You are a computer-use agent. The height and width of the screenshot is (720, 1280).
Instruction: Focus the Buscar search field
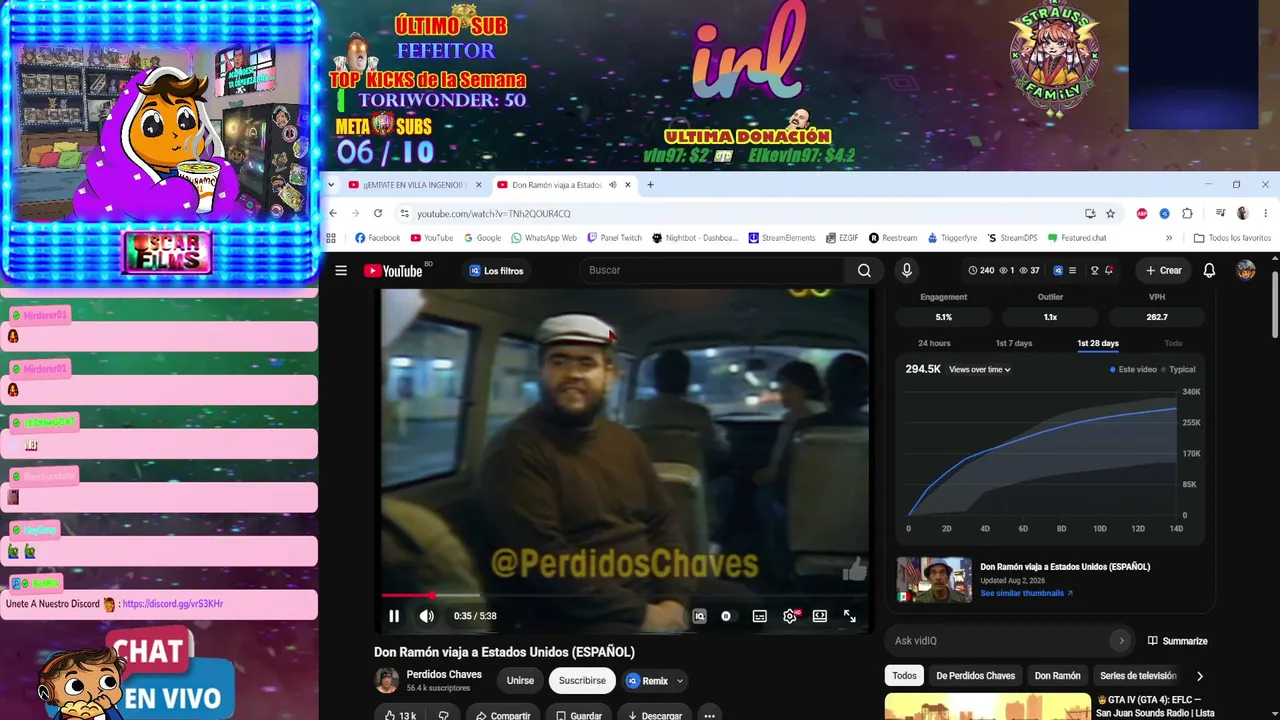(x=713, y=270)
